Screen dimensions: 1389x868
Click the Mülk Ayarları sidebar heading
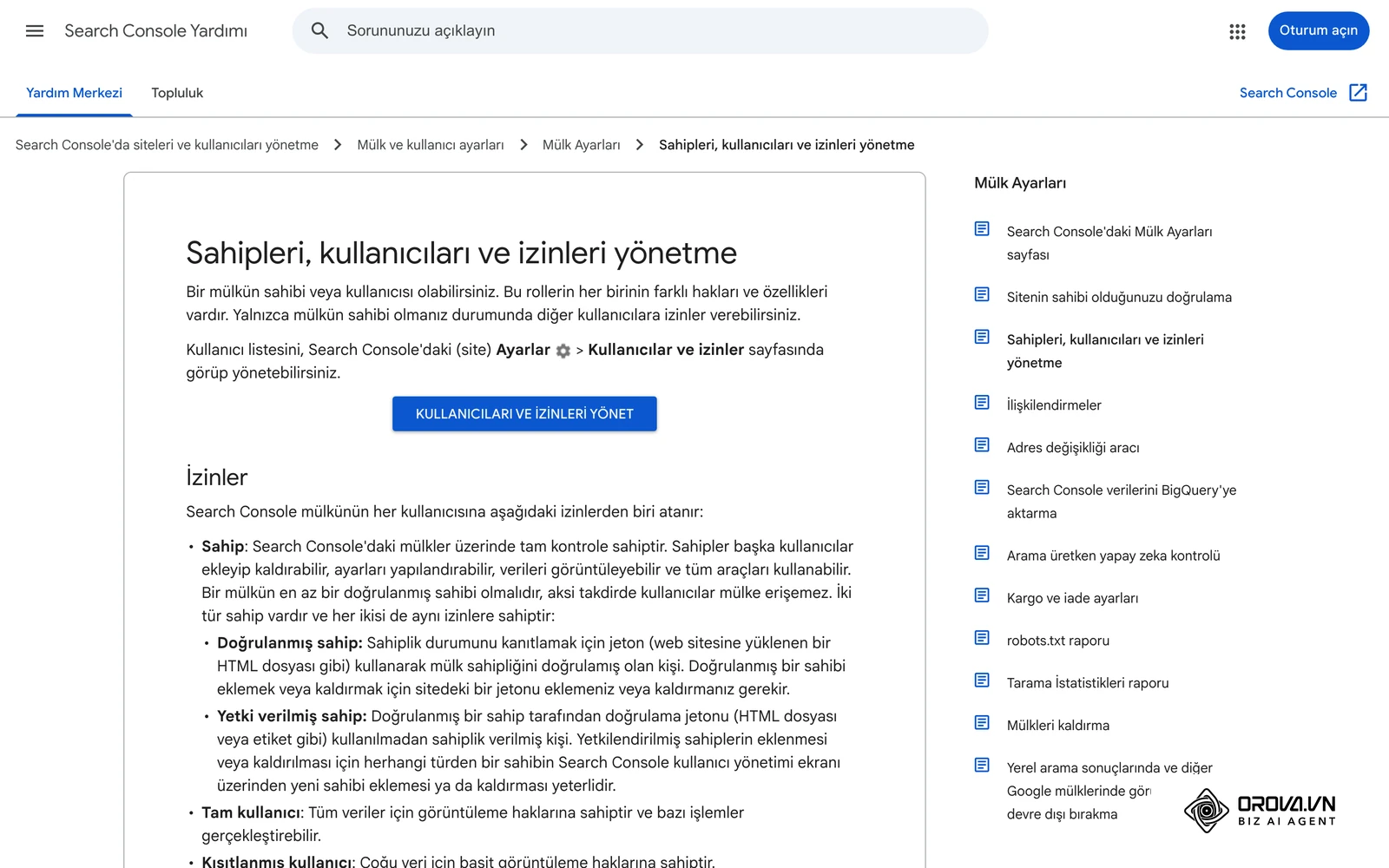pyautogui.click(x=1020, y=183)
